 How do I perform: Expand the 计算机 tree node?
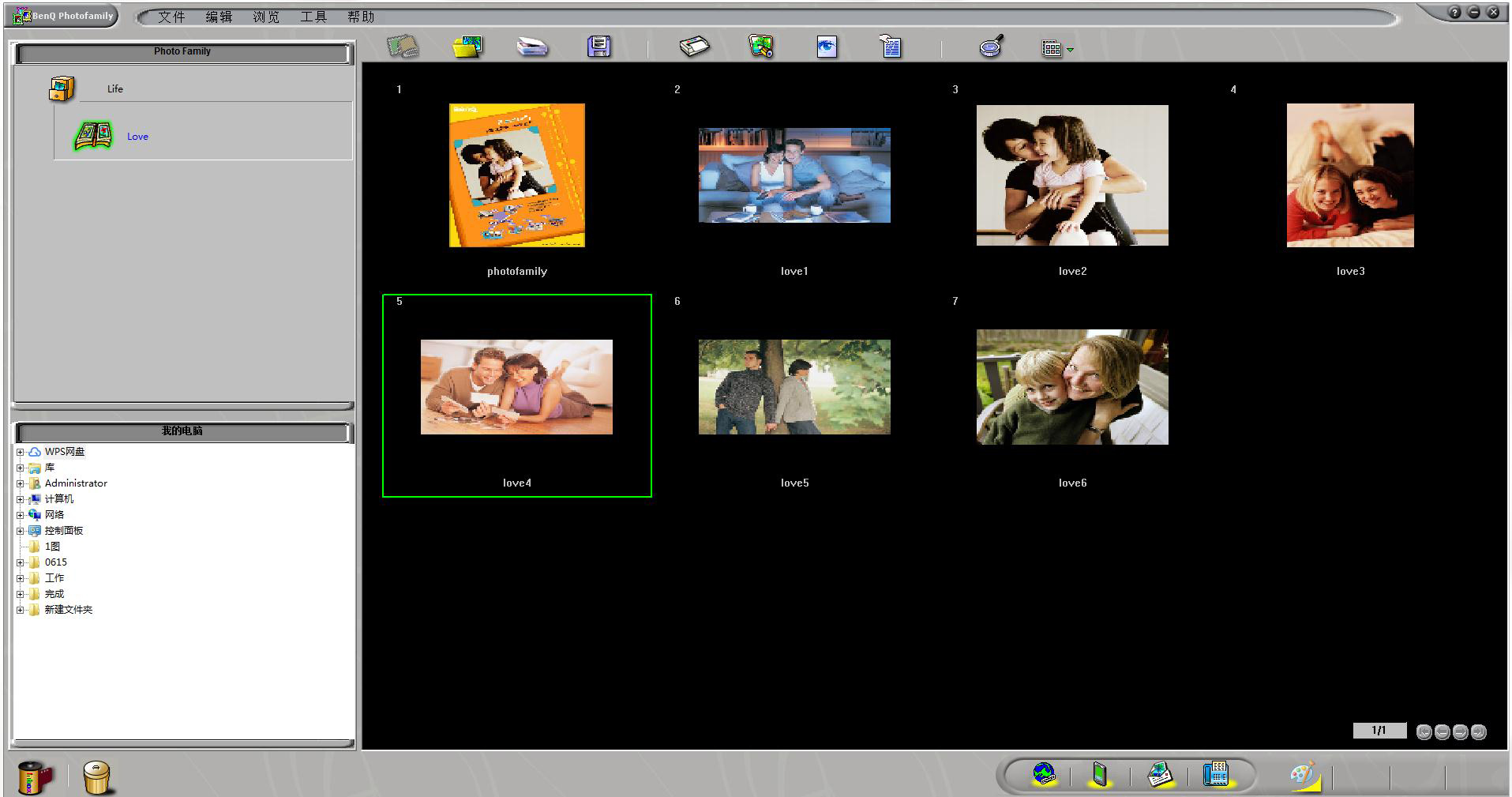[x=20, y=499]
